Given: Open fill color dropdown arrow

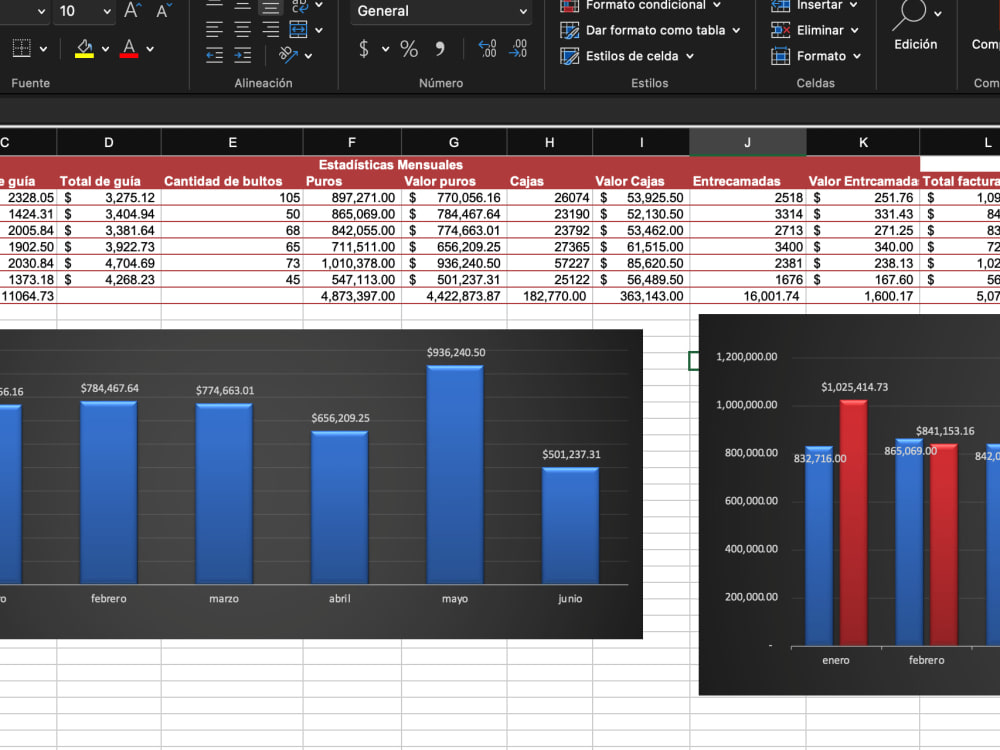Looking at the screenshot, I should (x=105, y=48).
